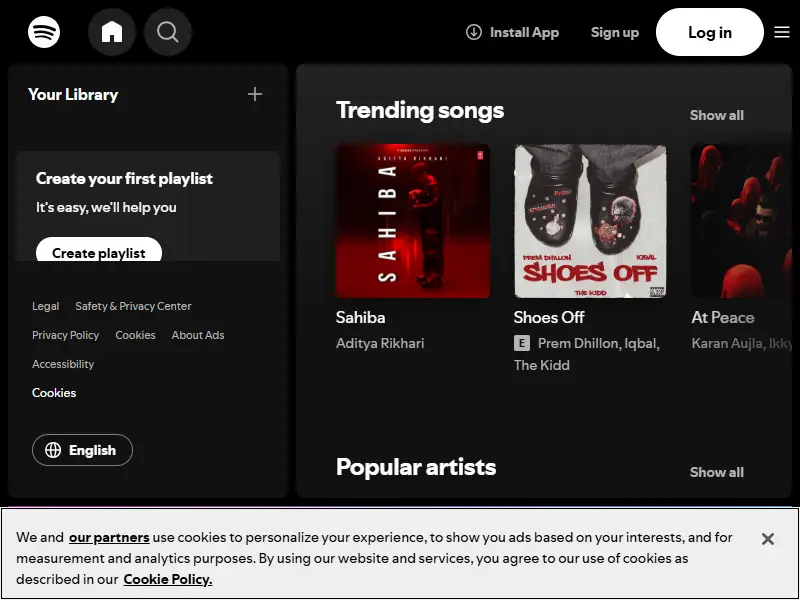Image resolution: width=800 pixels, height=600 pixels.
Task: Open the 'our partners' link in cookie banner
Action: [109, 538]
